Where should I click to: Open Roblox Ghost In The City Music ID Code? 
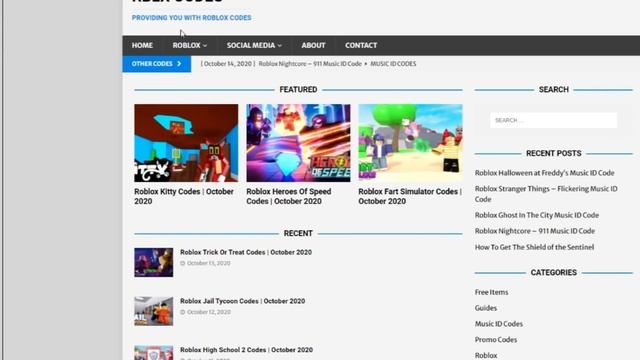point(537,215)
